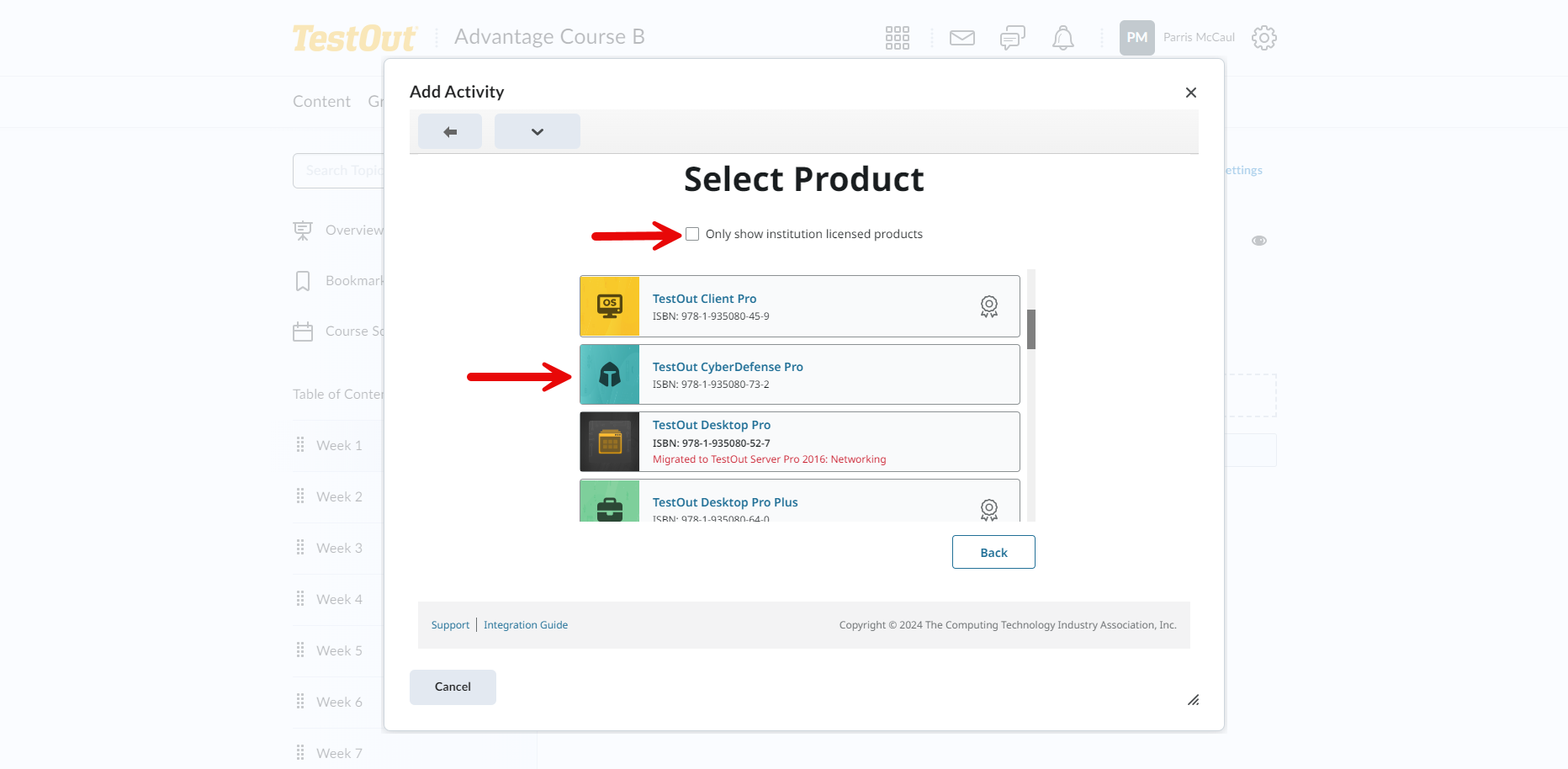1568x769 pixels.
Task: Select Week 6 in table of contents
Action: pyautogui.click(x=339, y=703)
